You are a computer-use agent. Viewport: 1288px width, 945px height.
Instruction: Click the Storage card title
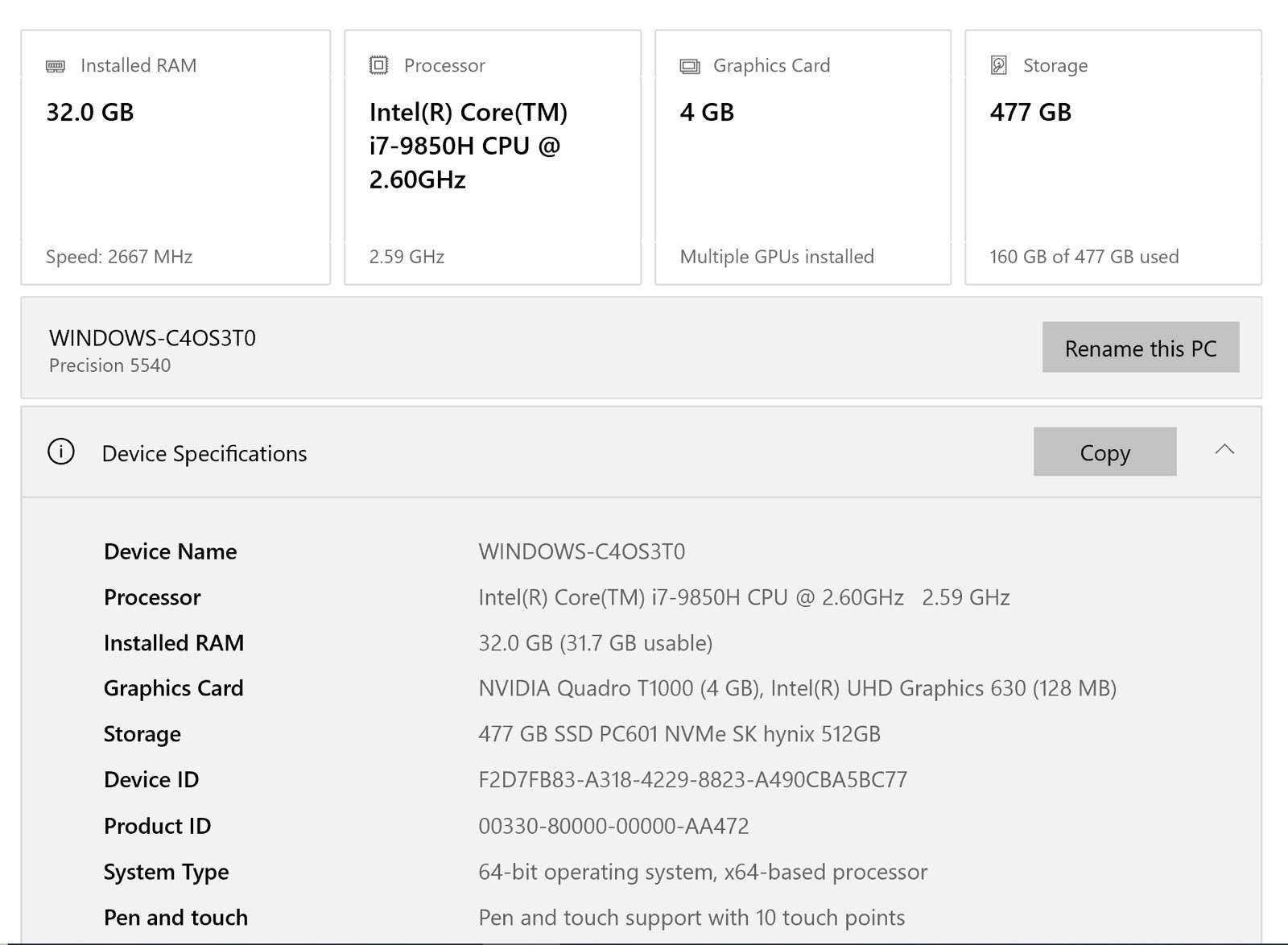pyautogui.click(x=1055, y=65)
